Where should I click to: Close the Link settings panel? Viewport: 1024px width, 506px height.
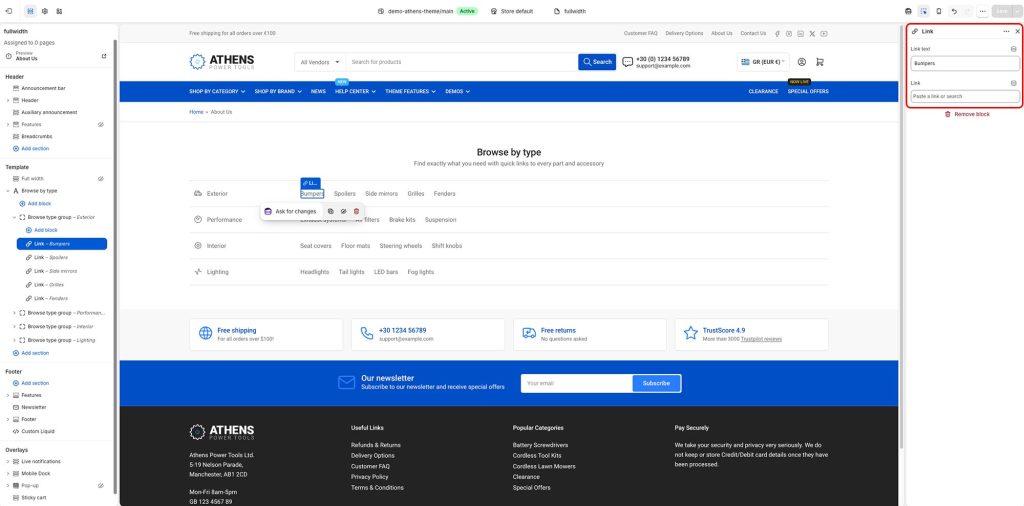click(x=1017, y=31)
